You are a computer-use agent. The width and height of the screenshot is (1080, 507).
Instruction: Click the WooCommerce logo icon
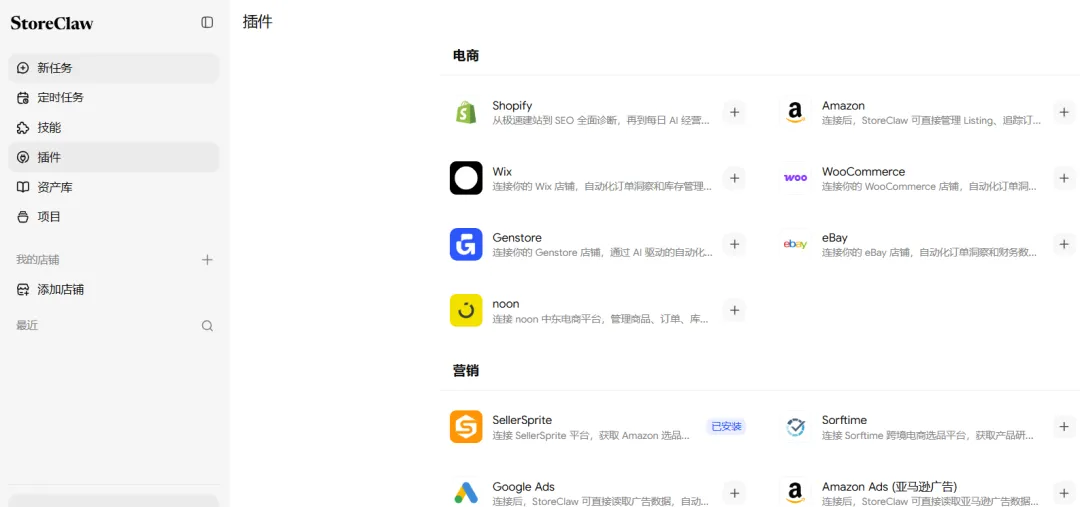tap(796, 178)
